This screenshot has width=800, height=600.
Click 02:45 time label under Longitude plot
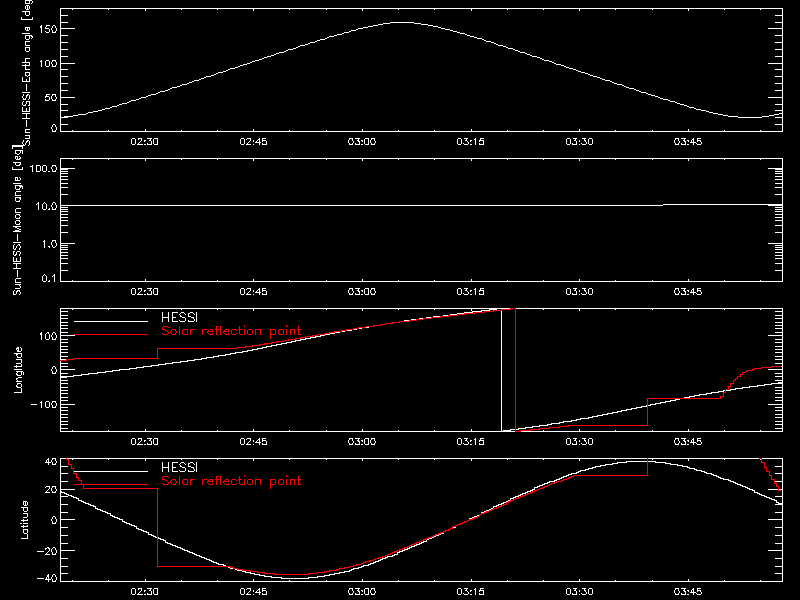tap(253, 441)
